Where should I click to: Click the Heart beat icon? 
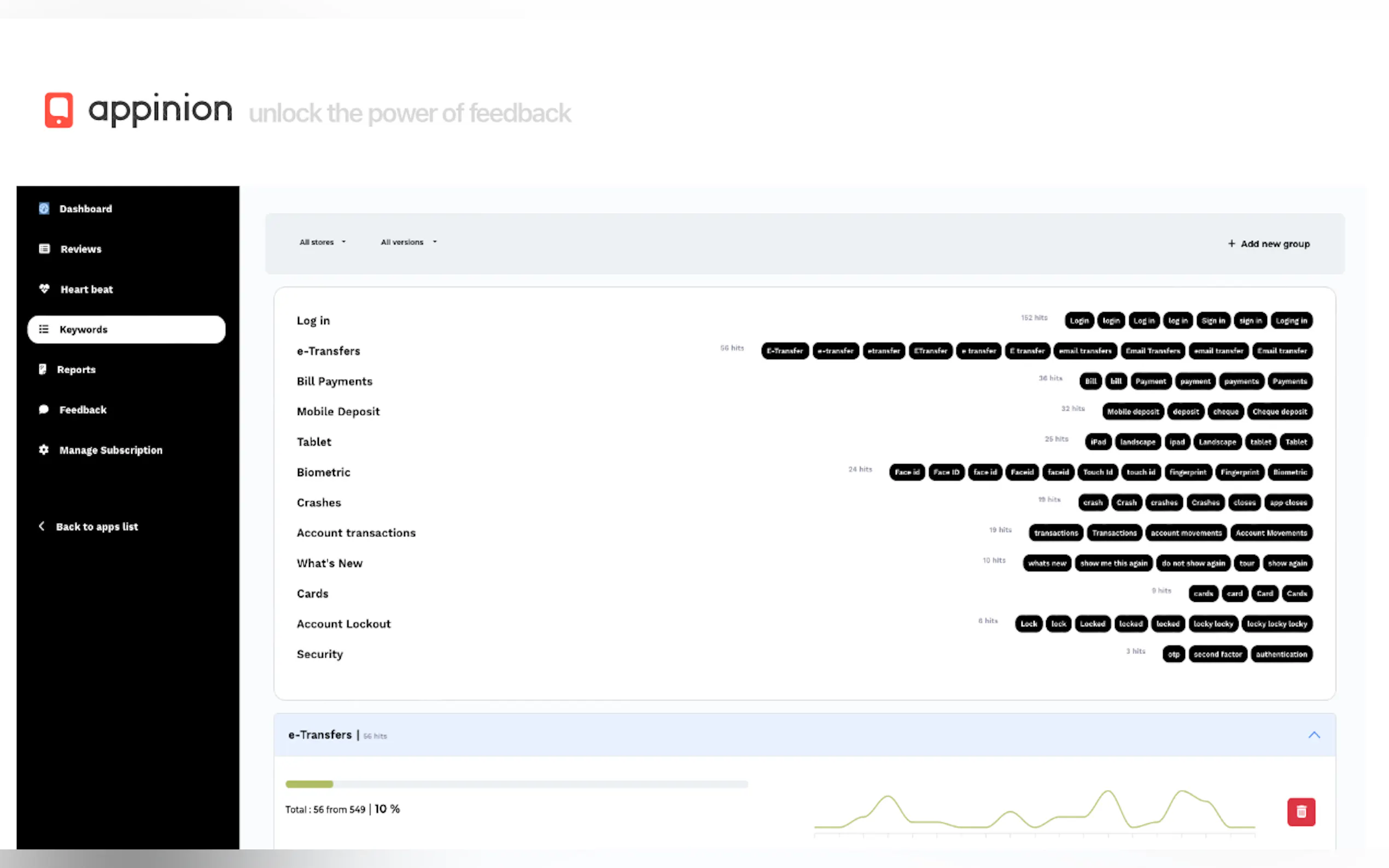coord(44,289)
